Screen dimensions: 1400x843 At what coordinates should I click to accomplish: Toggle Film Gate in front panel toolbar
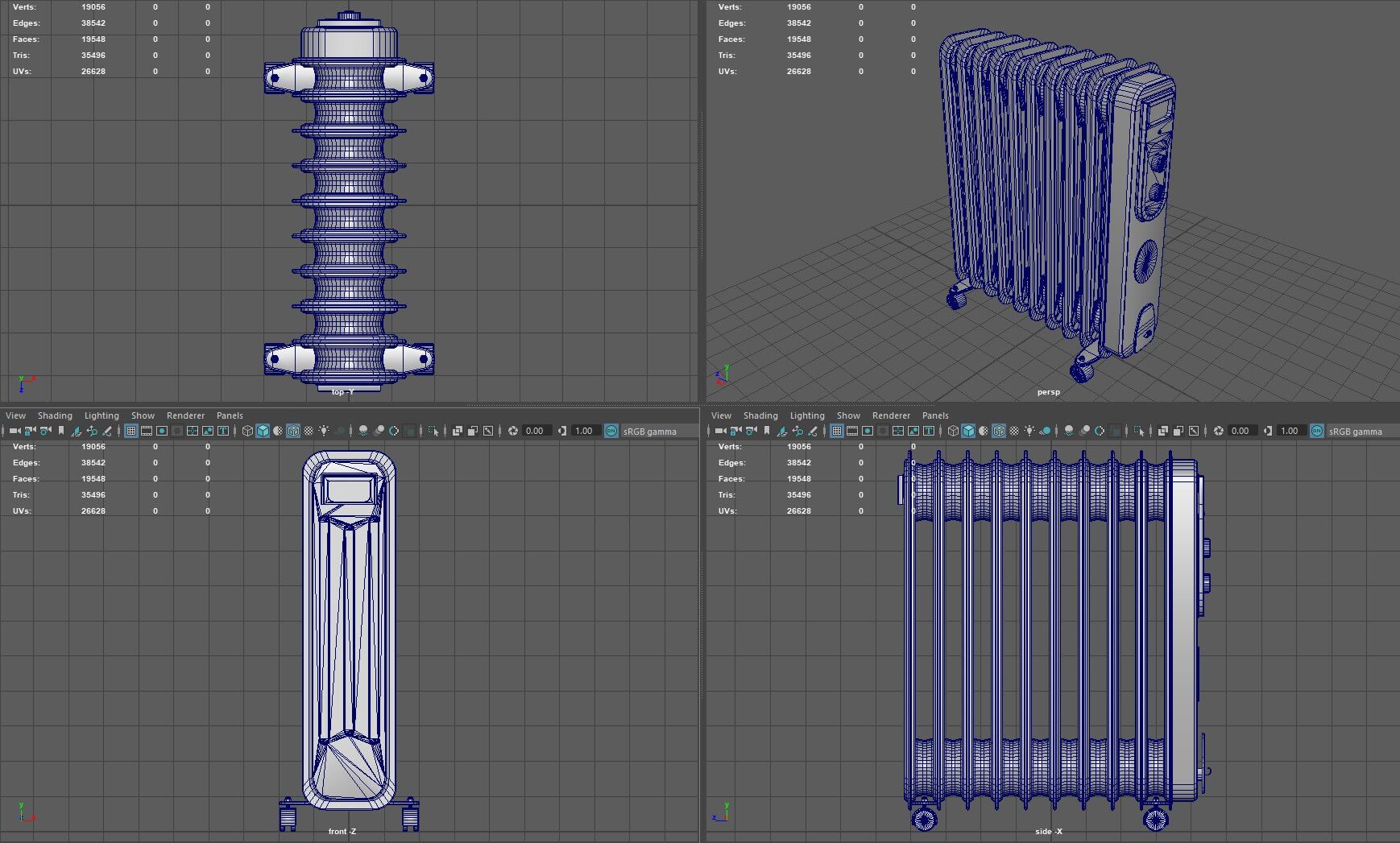coord(146,431)
